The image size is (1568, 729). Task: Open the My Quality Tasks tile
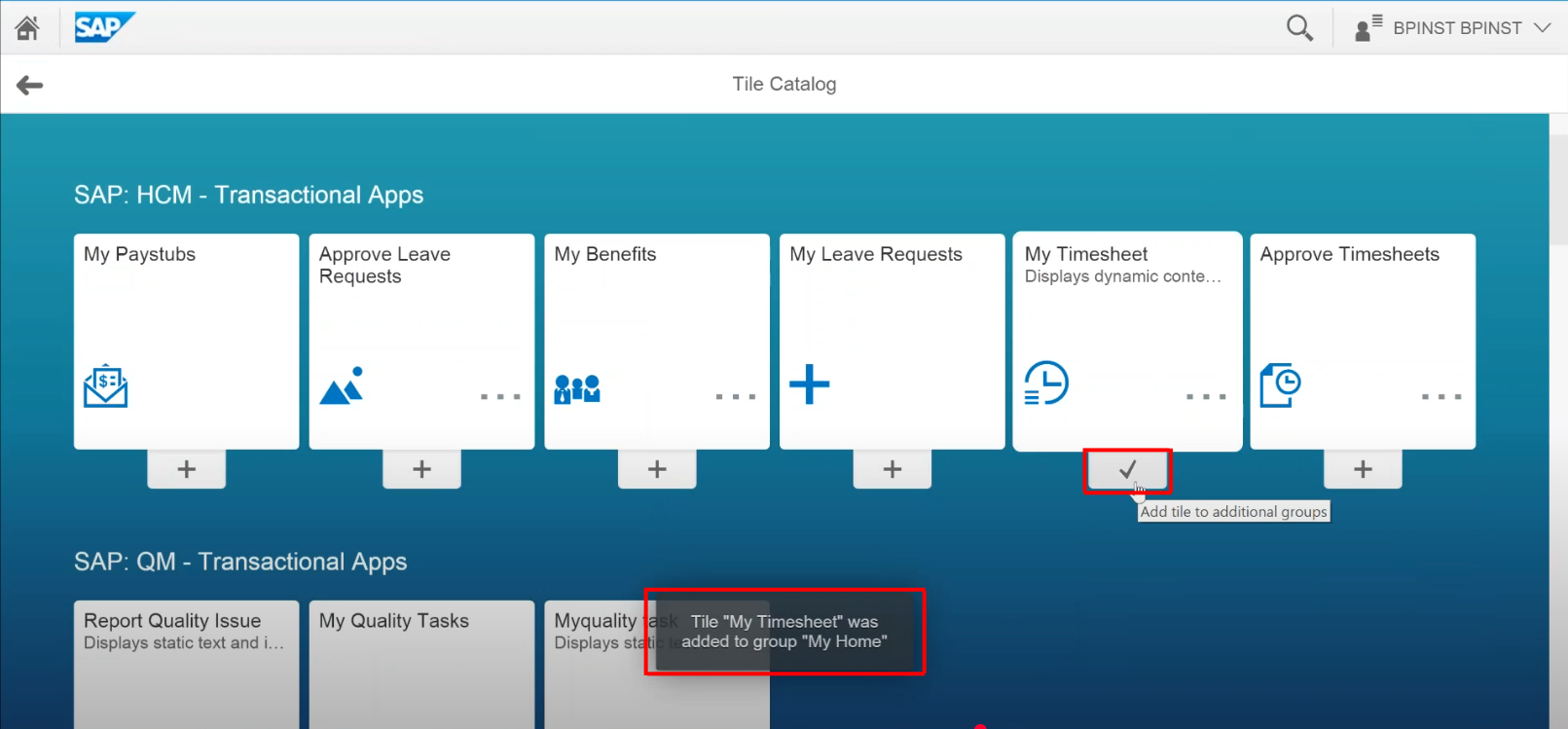point(421,662)
